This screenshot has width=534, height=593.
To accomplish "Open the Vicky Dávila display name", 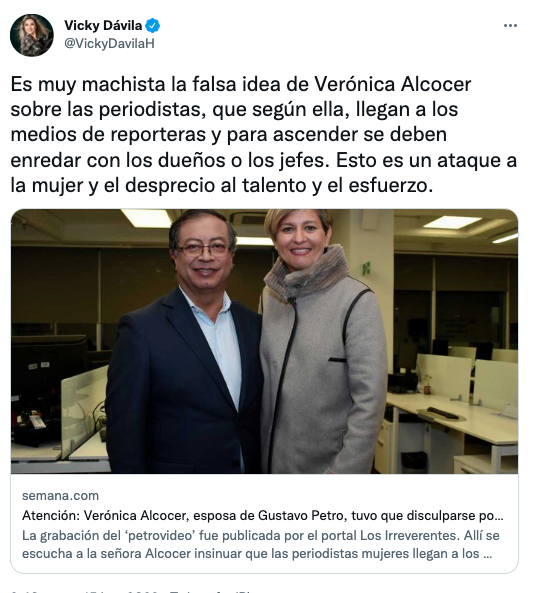I will click(x=103, y=26).
